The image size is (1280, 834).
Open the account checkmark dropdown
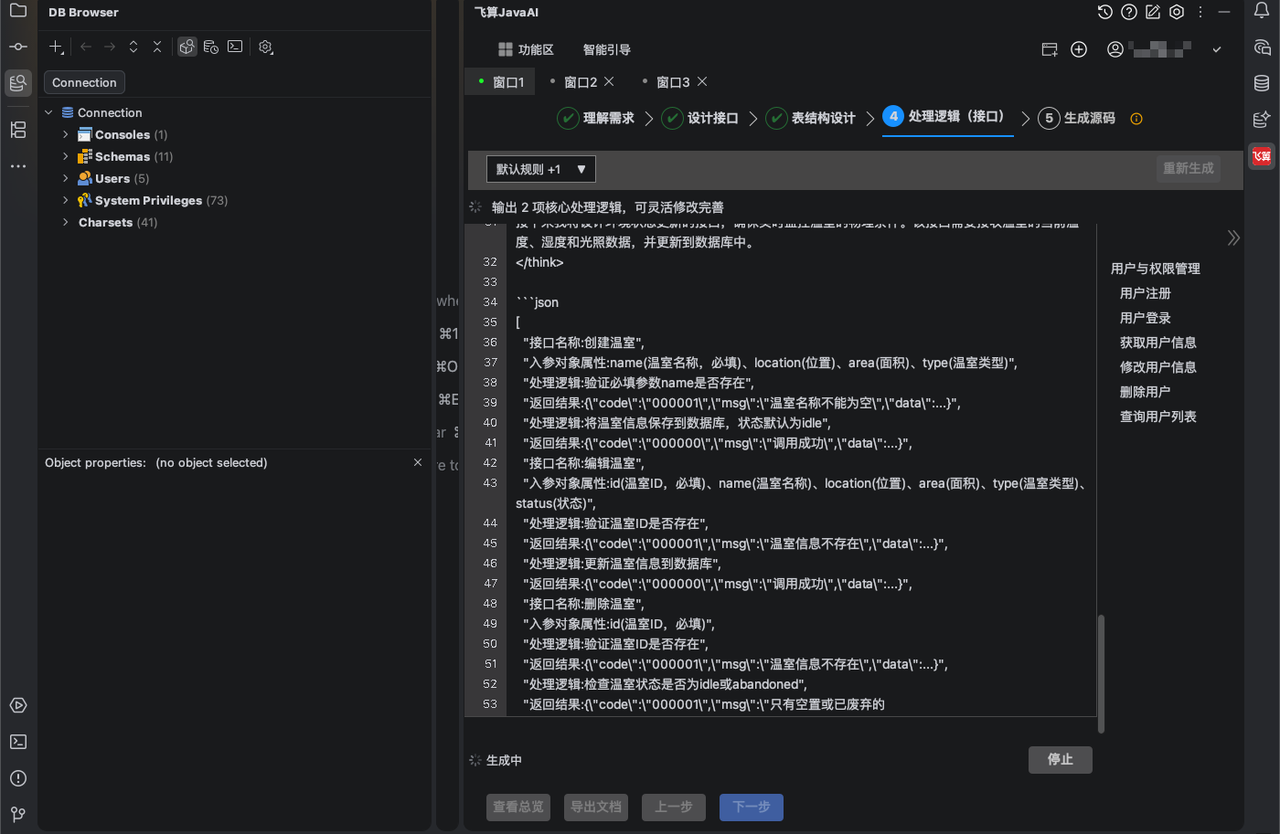(x=1217, y=49)
